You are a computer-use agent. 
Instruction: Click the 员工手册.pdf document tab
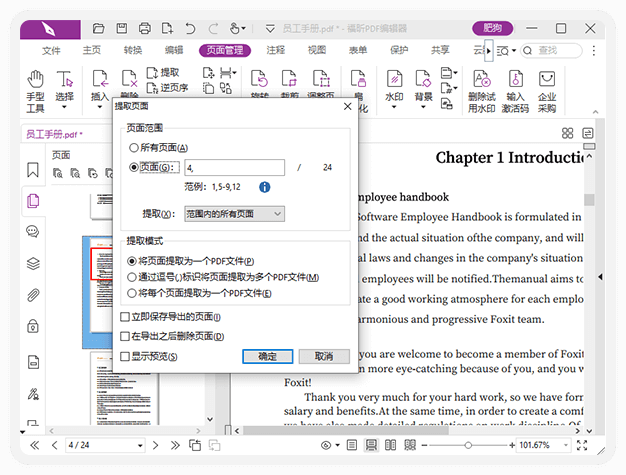54,134
